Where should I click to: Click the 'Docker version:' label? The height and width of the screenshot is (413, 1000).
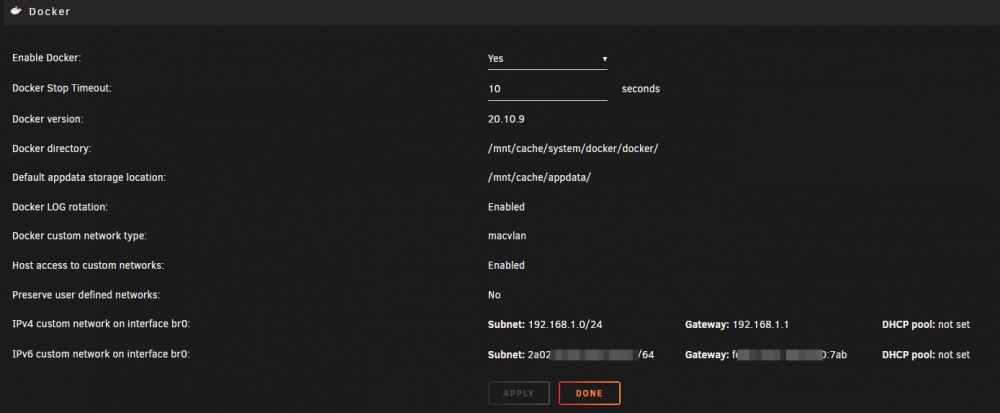pos(48,119)
